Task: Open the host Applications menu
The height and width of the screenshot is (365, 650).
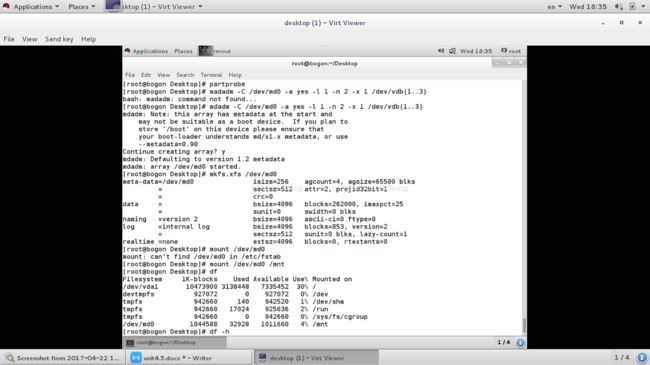Action: (x=36, y=7)
